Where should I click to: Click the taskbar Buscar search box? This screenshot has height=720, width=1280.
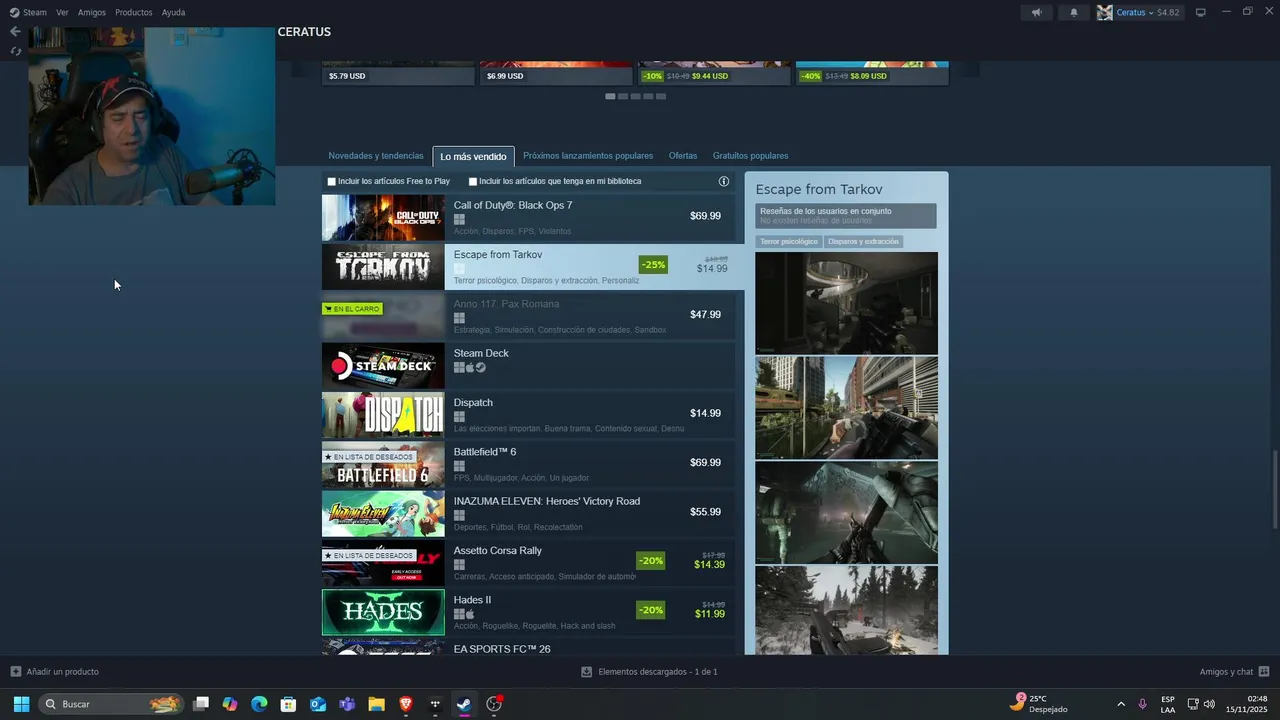[x=112, y=704]
